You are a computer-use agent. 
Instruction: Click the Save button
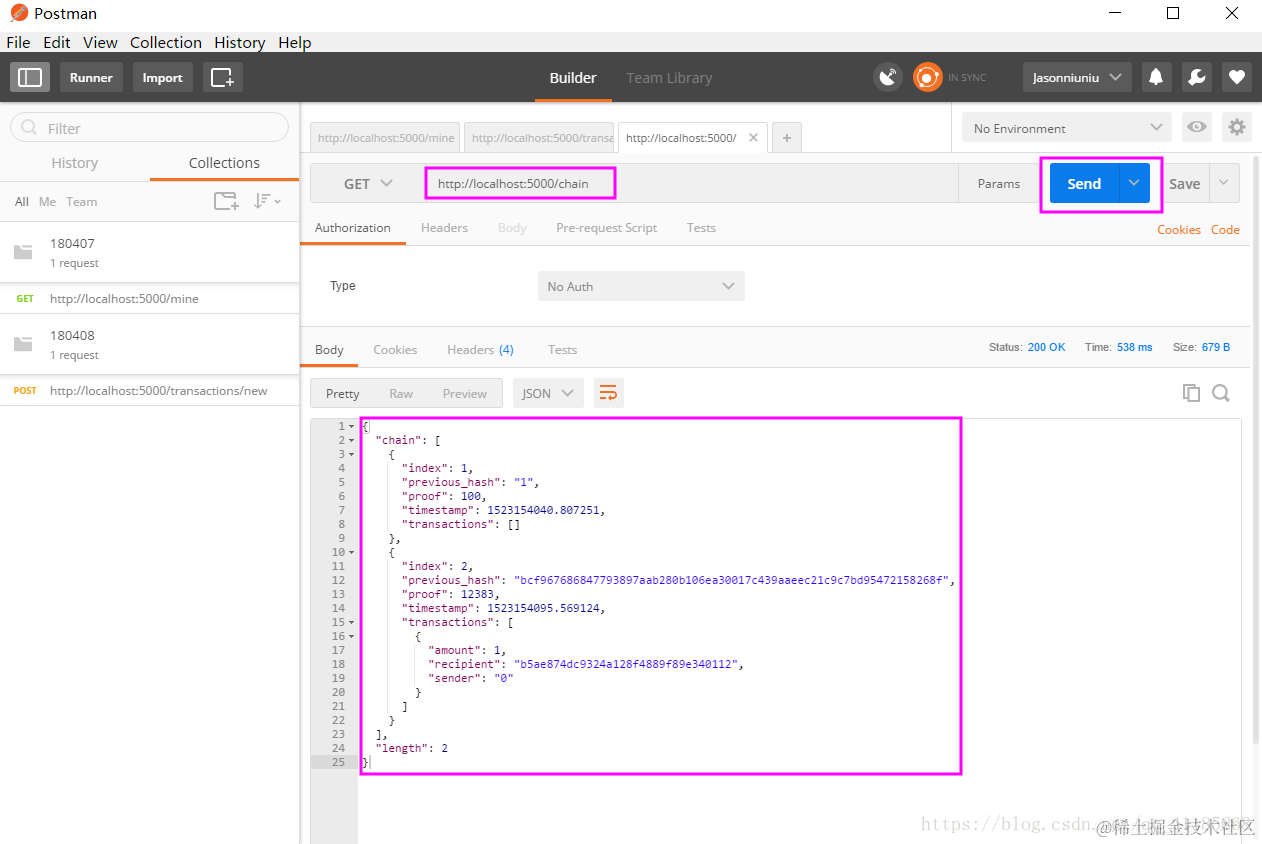[x=1184, y=183]
